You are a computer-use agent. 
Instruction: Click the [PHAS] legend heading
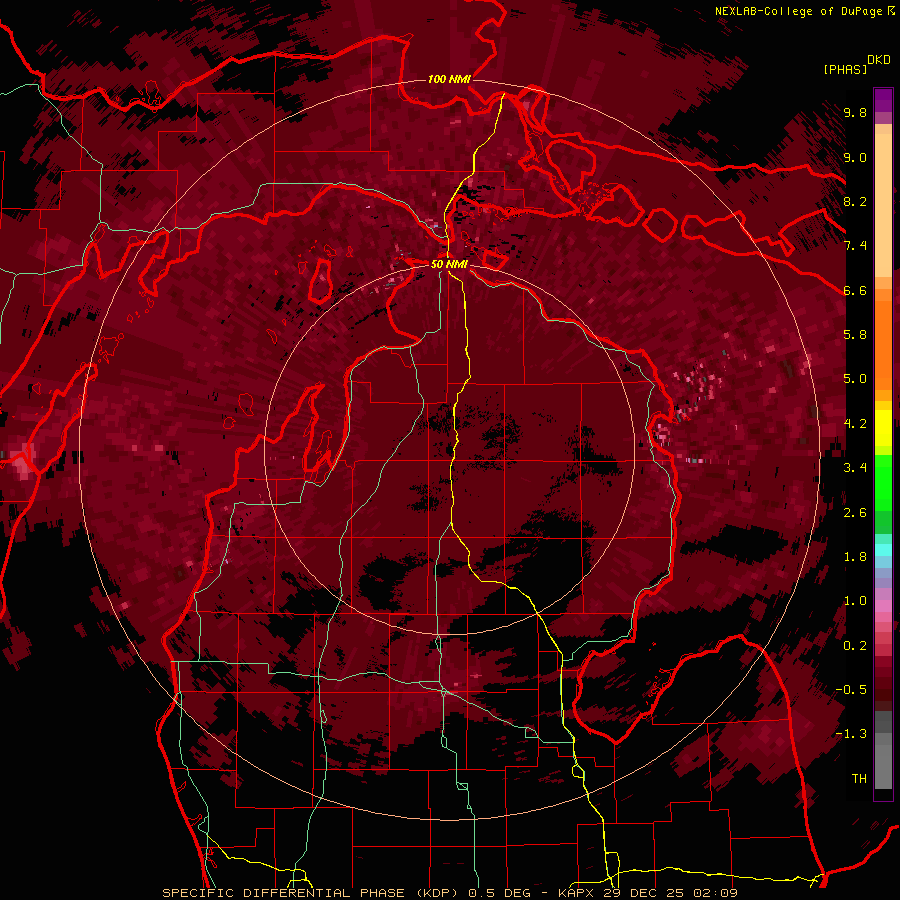point(845,69)
